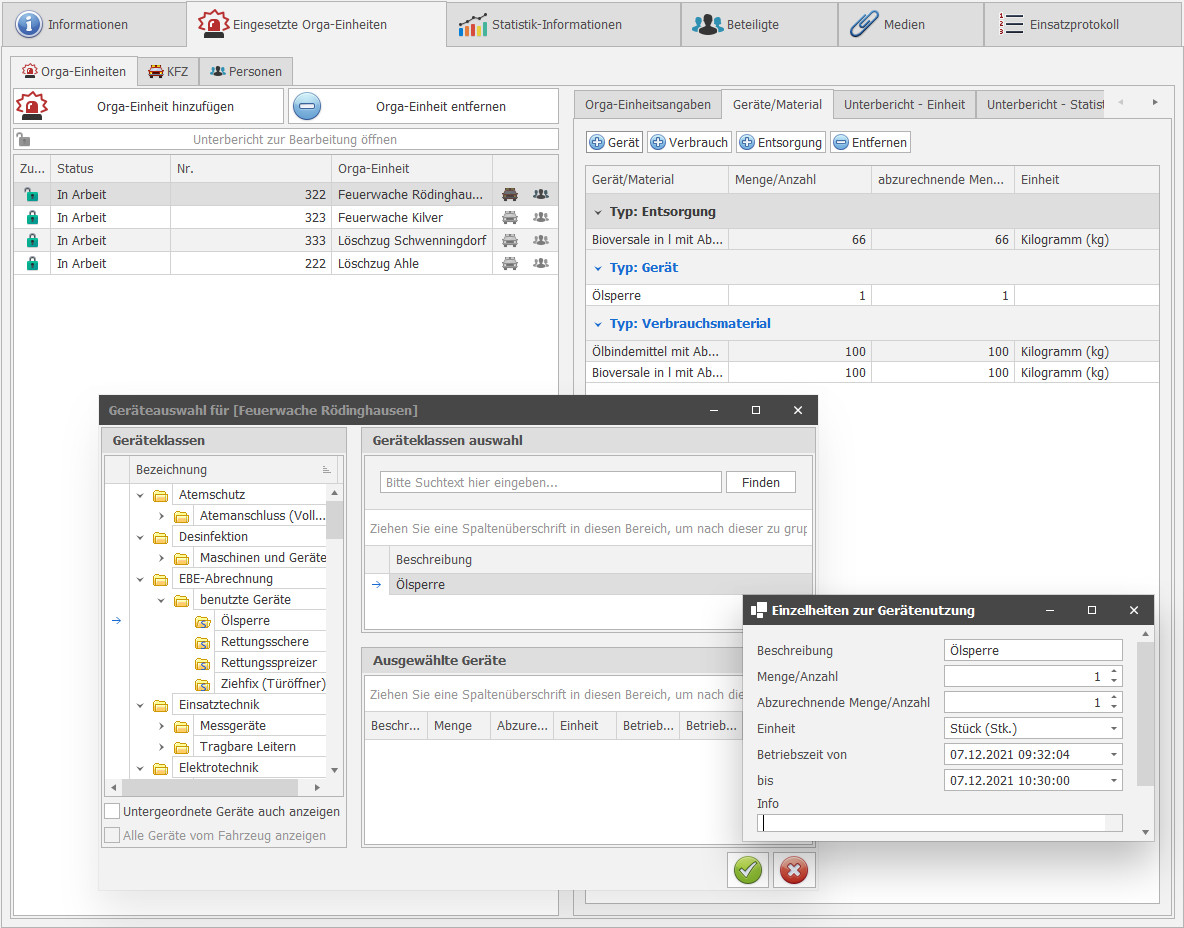
Task: Click the green checkmark confirm button
Action: point(748,870)
